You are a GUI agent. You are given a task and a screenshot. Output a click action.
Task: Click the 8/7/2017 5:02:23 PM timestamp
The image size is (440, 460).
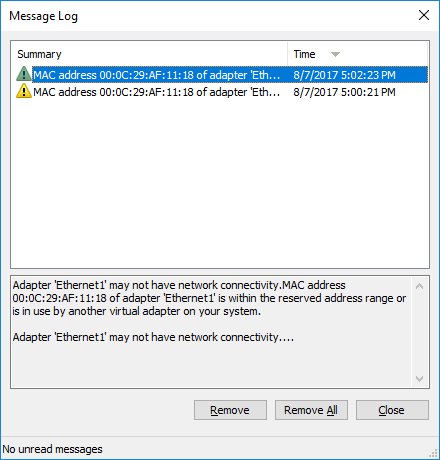(x=344, y=75)
